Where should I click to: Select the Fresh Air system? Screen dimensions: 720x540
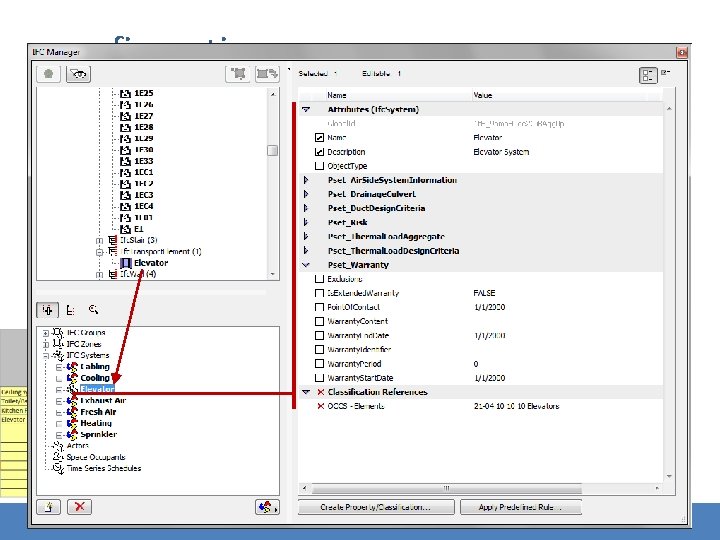(x=98, y=412)
